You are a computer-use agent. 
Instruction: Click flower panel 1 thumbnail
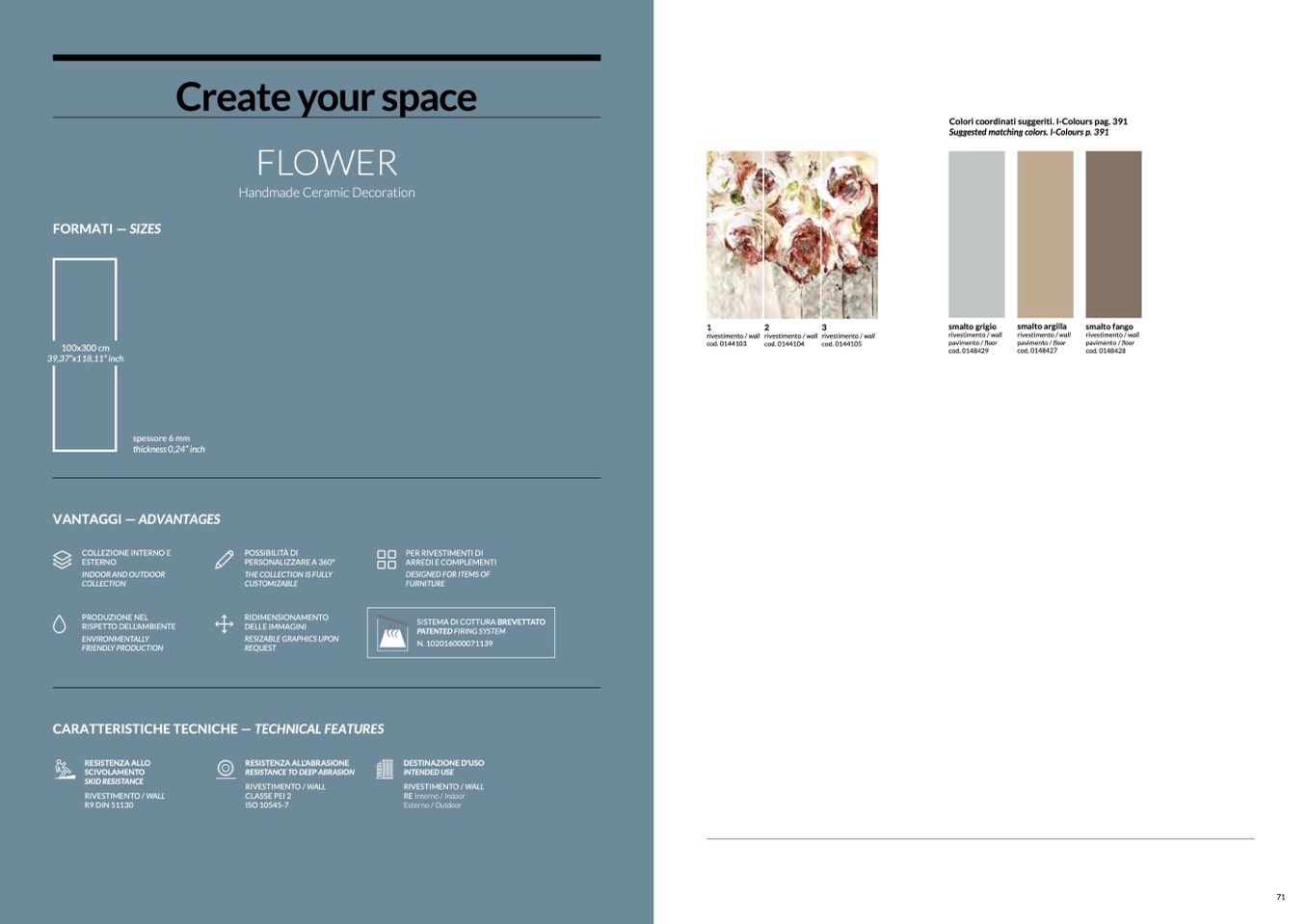734,234
